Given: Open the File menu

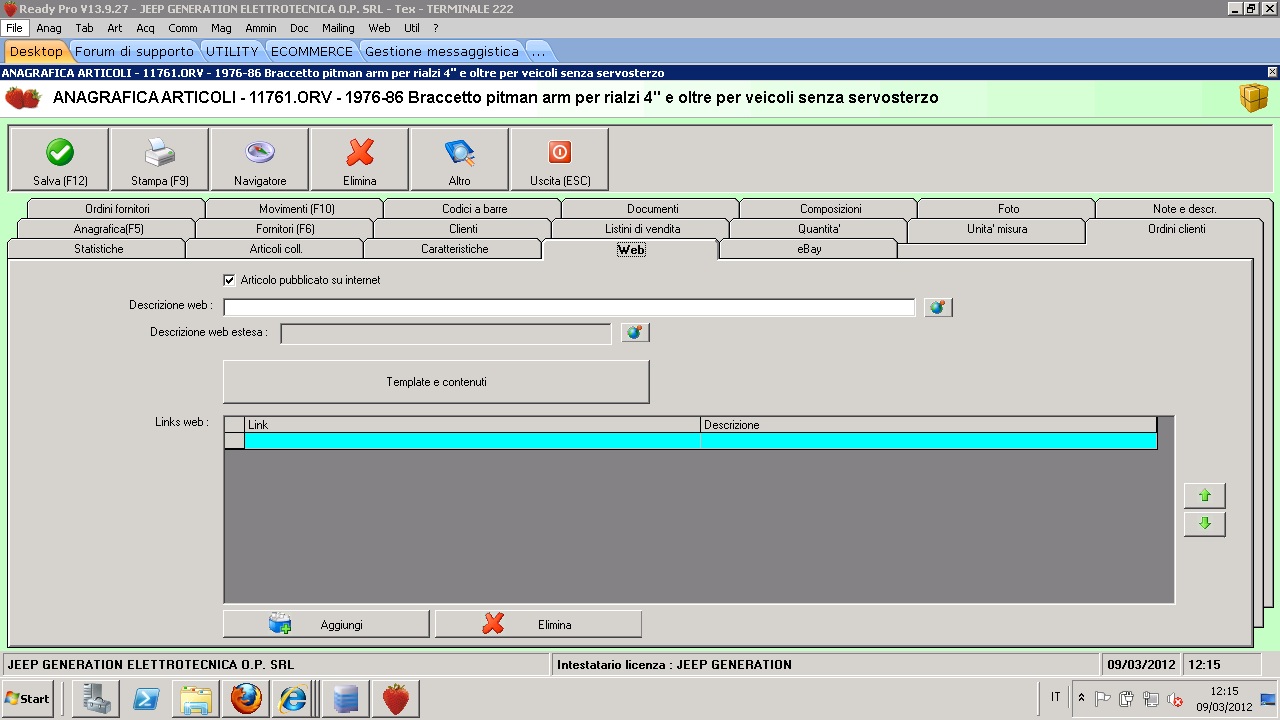Looking at the screenshot, I should click(x=14, y=29).
